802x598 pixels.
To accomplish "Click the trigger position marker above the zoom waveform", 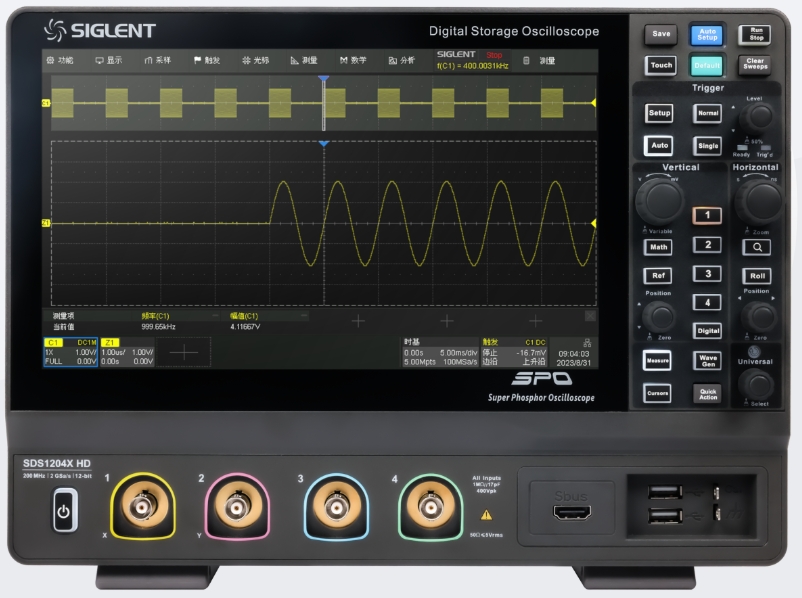I will click(323, 144).
